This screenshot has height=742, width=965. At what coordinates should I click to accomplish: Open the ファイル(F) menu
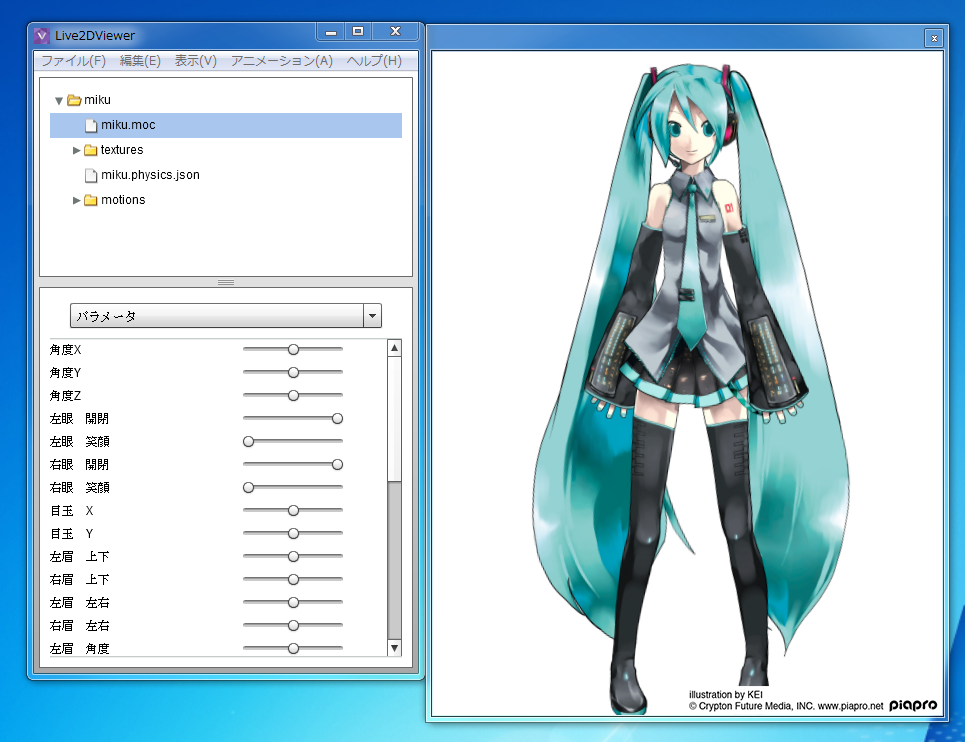[x=73, y=61]
